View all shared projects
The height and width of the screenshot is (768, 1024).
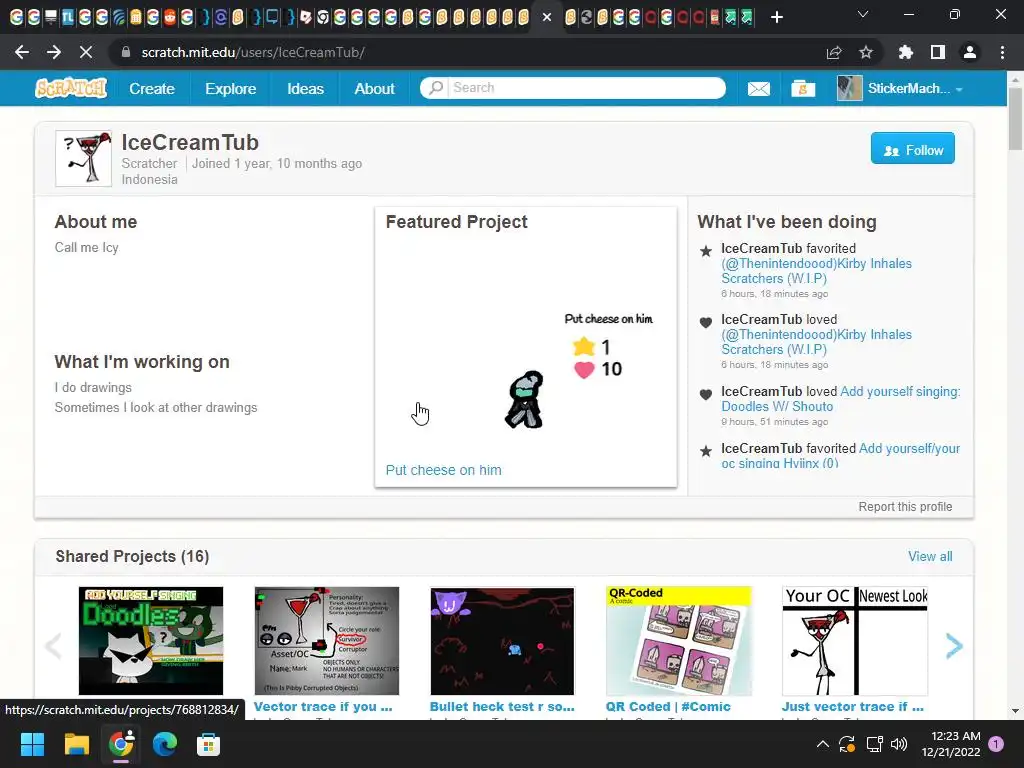930,556
